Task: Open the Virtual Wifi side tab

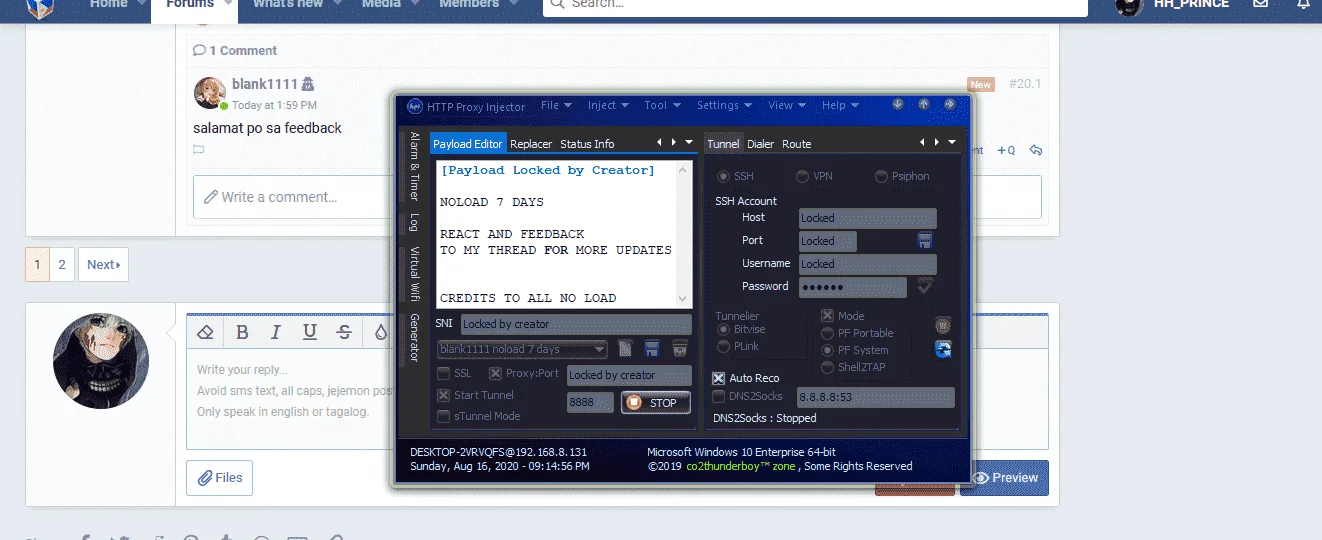Action: pos(414,275)
